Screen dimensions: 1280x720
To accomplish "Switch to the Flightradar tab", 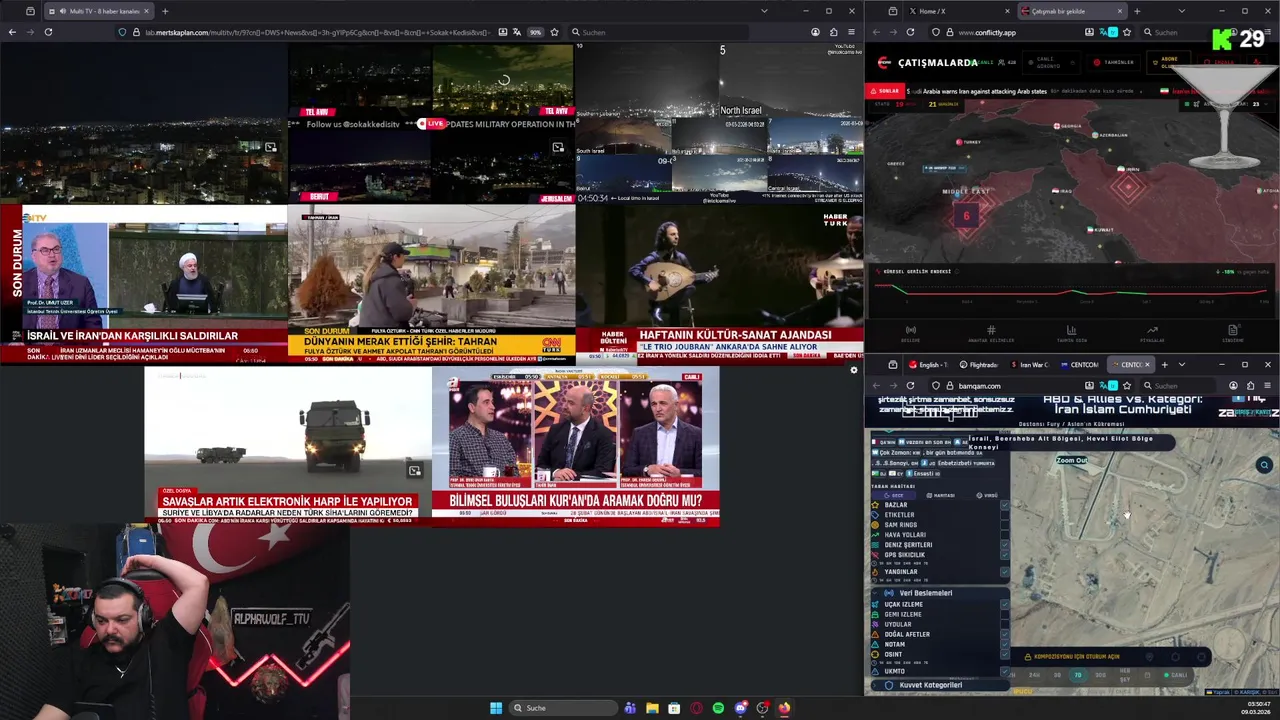I will tap(978, 365).
